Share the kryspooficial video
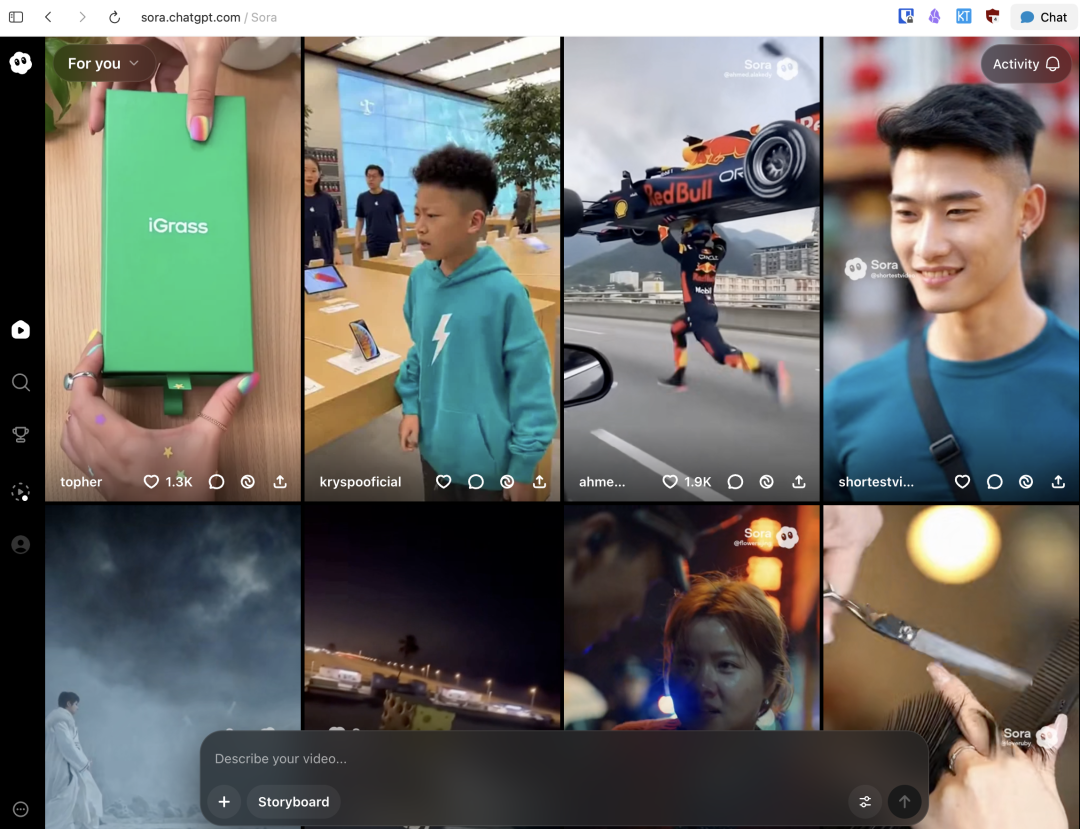This screenshot has width=1080, height=829. pos(539,482)
